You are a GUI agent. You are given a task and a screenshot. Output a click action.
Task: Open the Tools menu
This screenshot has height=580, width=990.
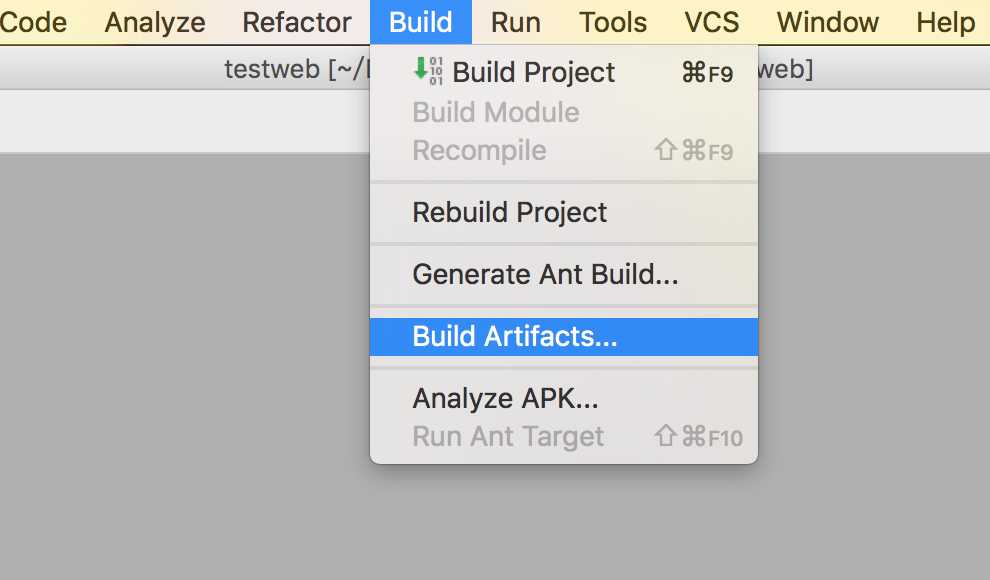(613, 22)
